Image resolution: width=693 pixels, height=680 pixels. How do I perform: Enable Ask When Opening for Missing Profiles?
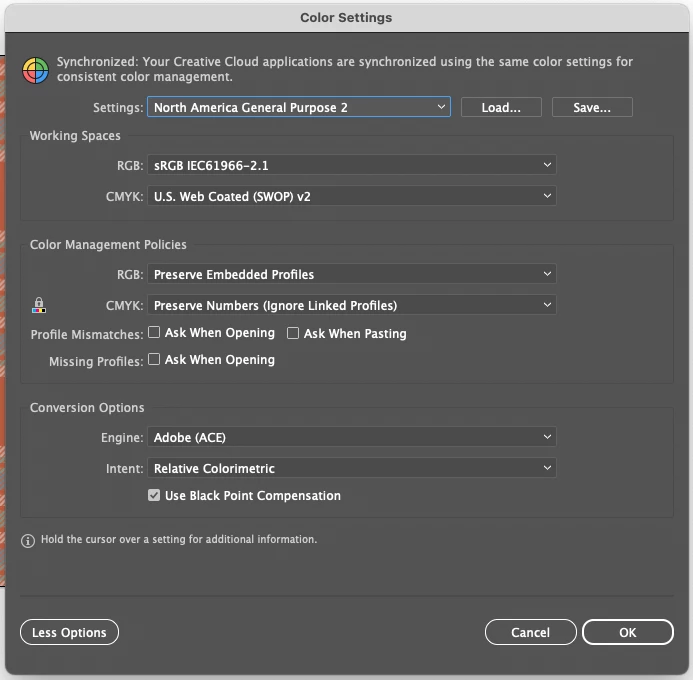(x=154, y=359)
